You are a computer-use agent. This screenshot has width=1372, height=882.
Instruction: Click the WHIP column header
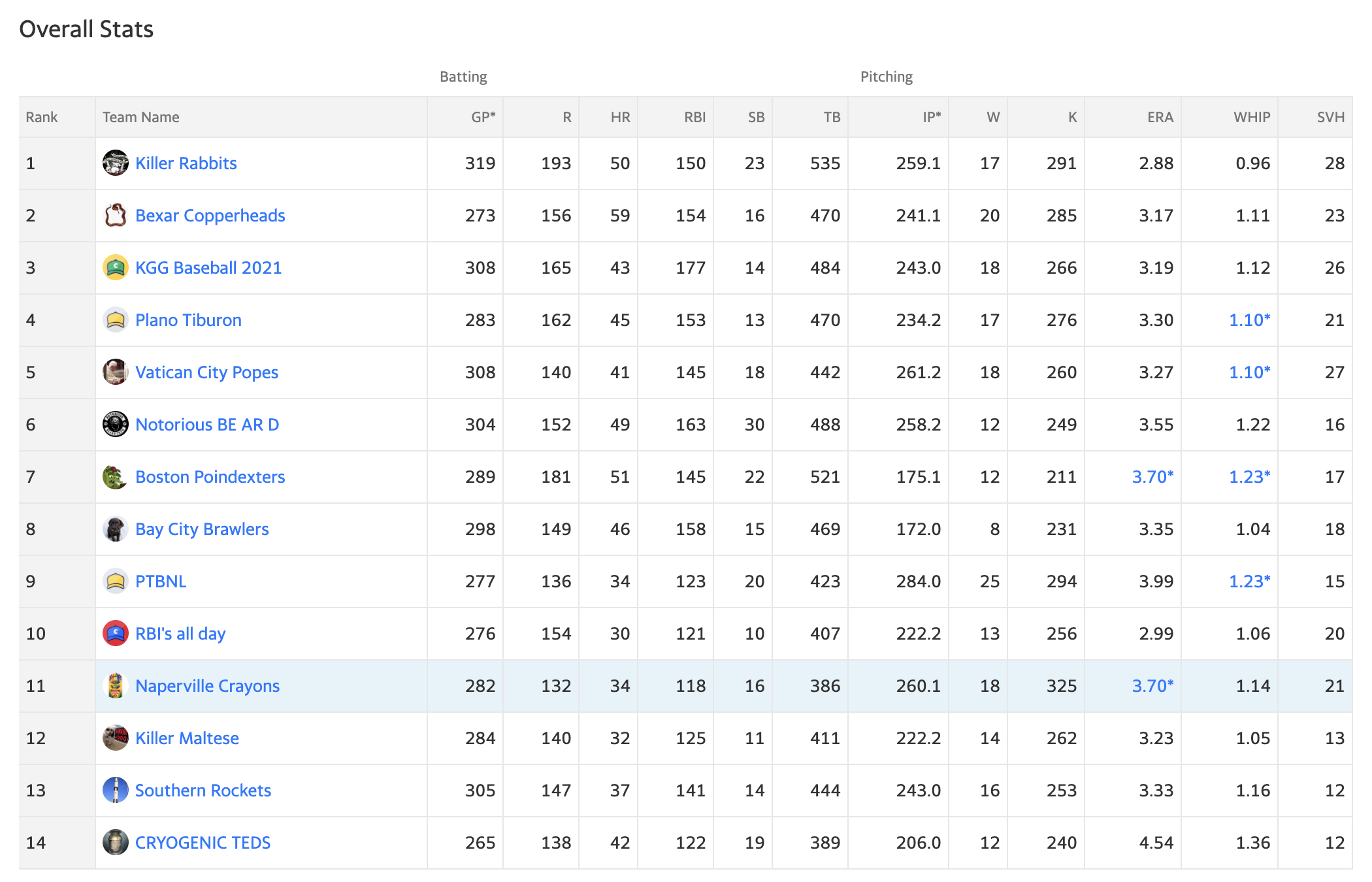(1252, 117)
